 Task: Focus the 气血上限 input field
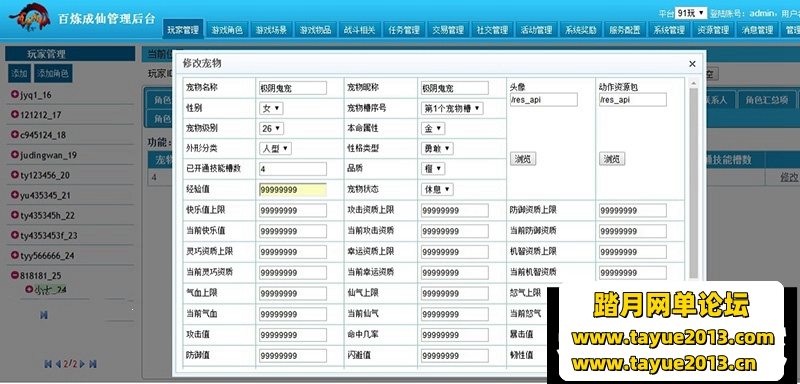[293, 293]
